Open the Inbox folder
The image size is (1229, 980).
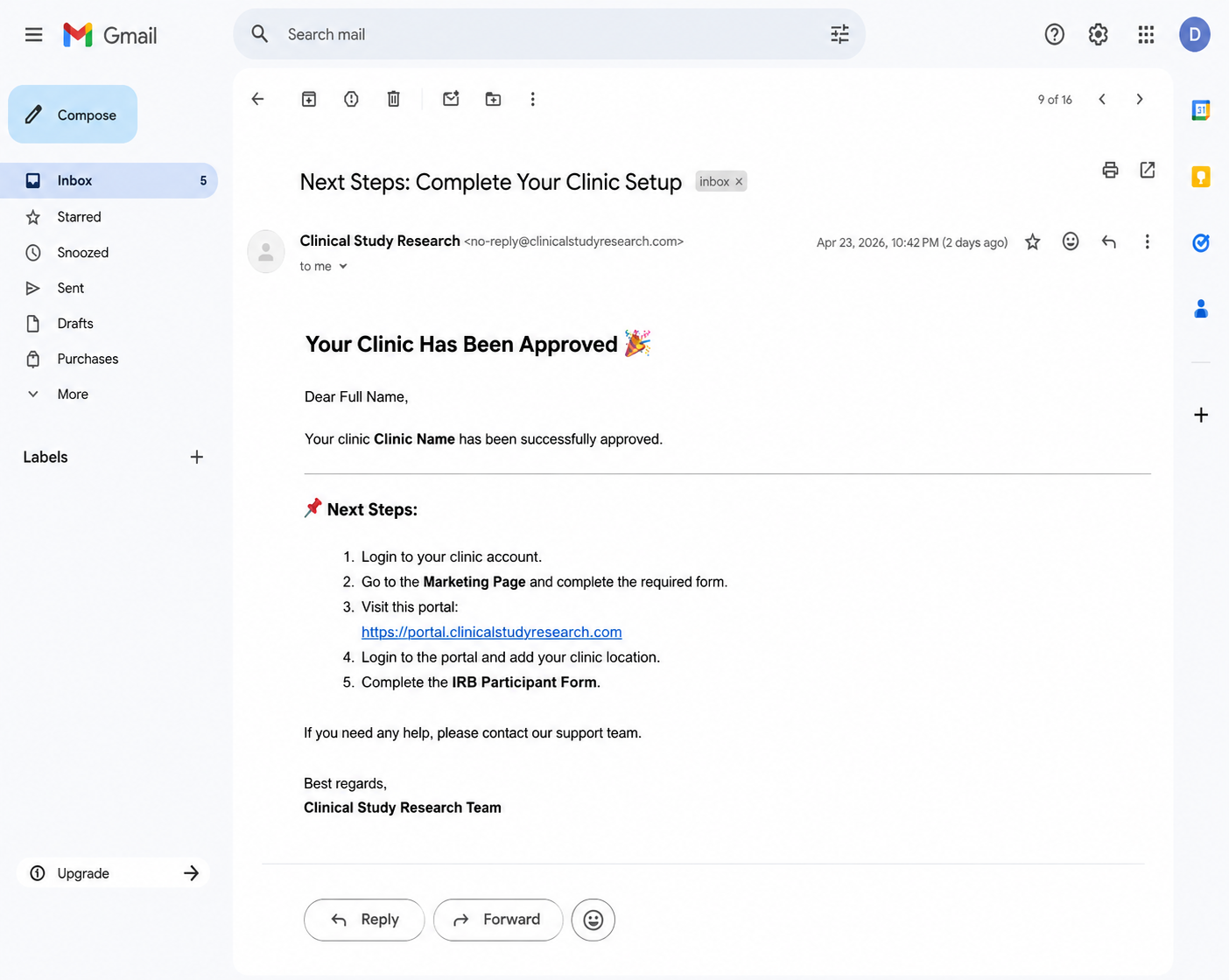coord(109,180)
